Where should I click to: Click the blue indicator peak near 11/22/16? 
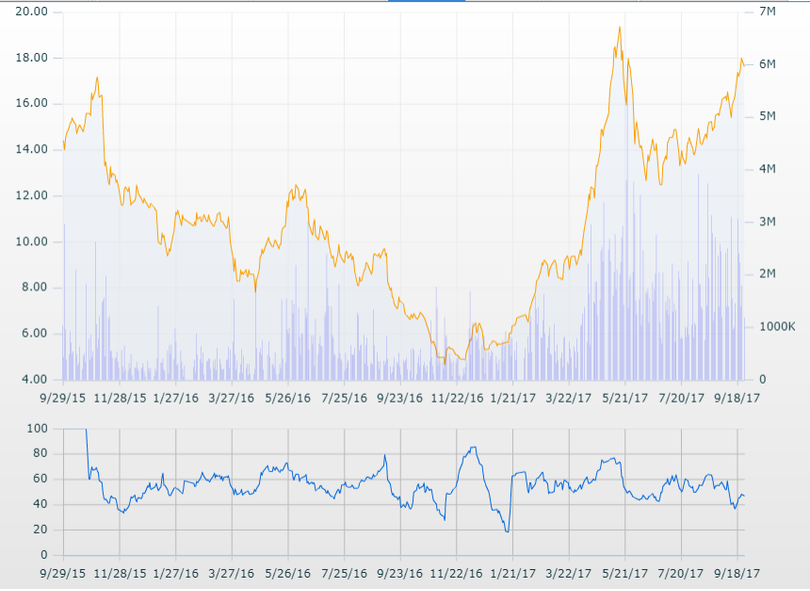472,447
